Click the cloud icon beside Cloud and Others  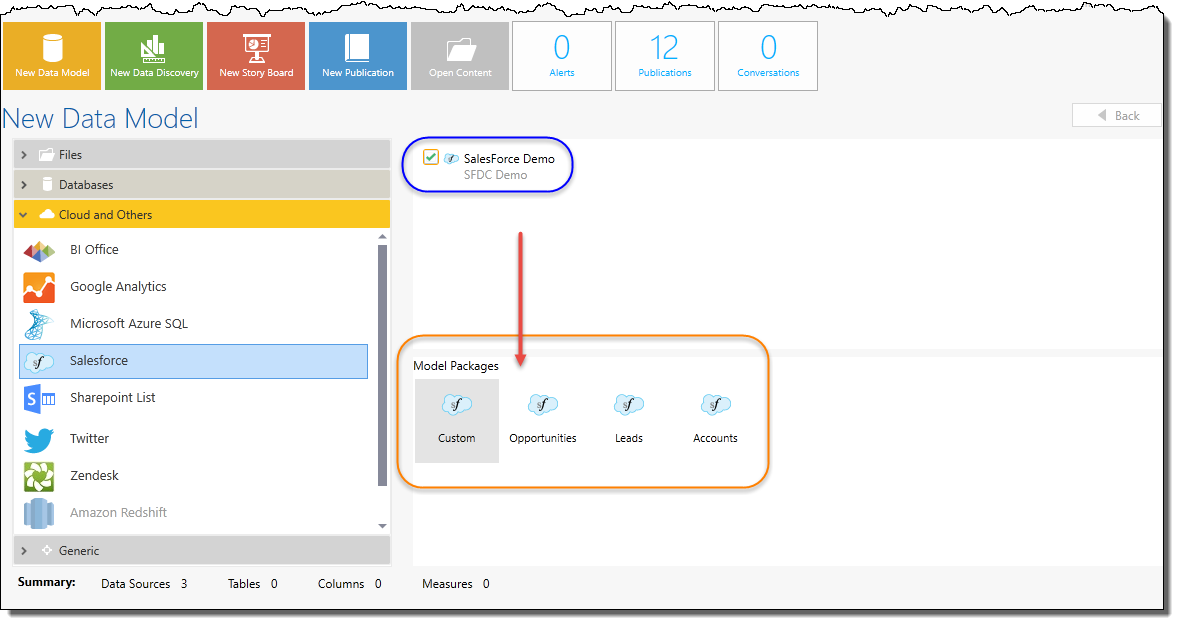tap(47, 214)
